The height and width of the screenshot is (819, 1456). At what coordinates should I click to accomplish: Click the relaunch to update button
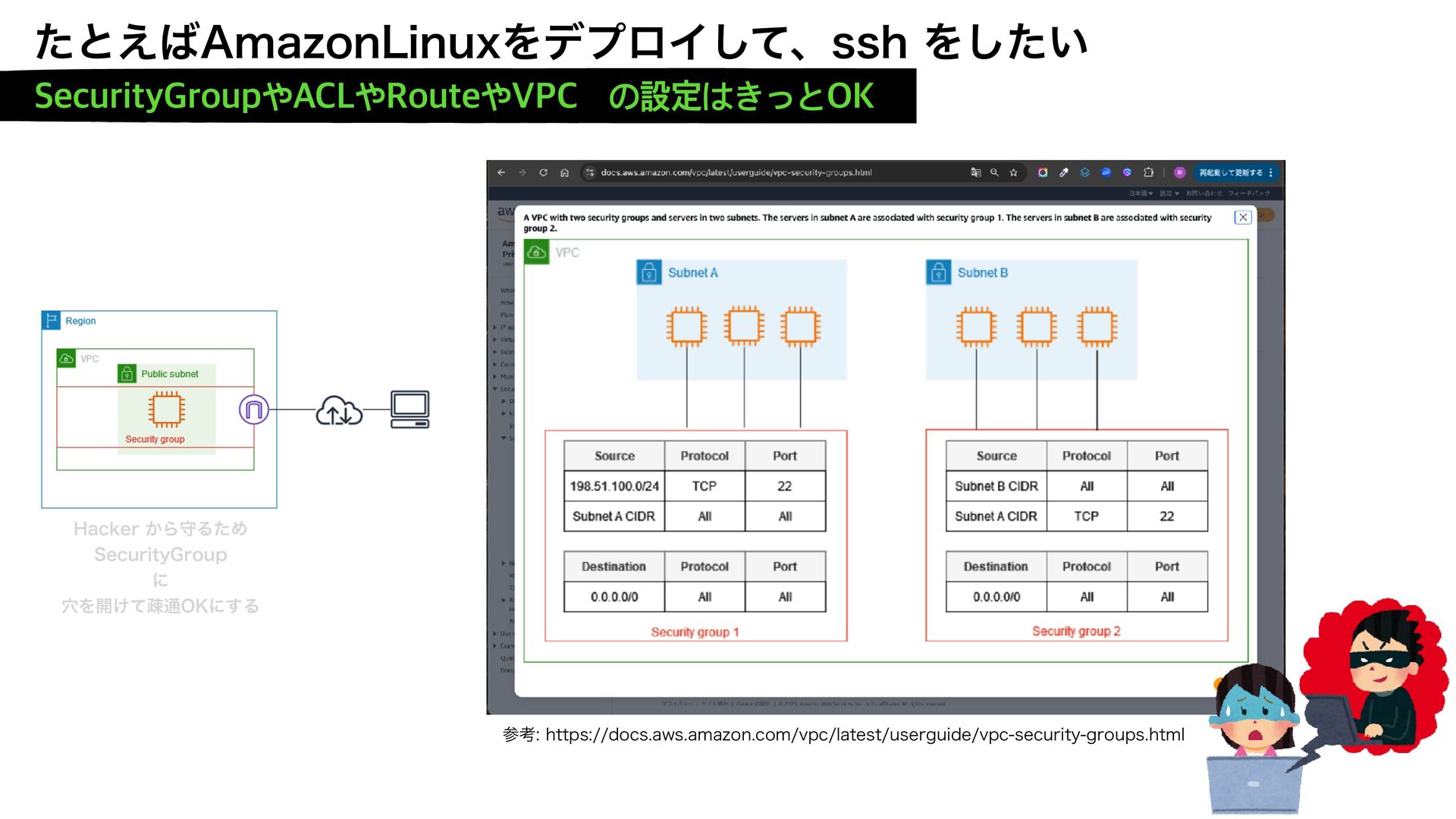tap(1230, 173)
